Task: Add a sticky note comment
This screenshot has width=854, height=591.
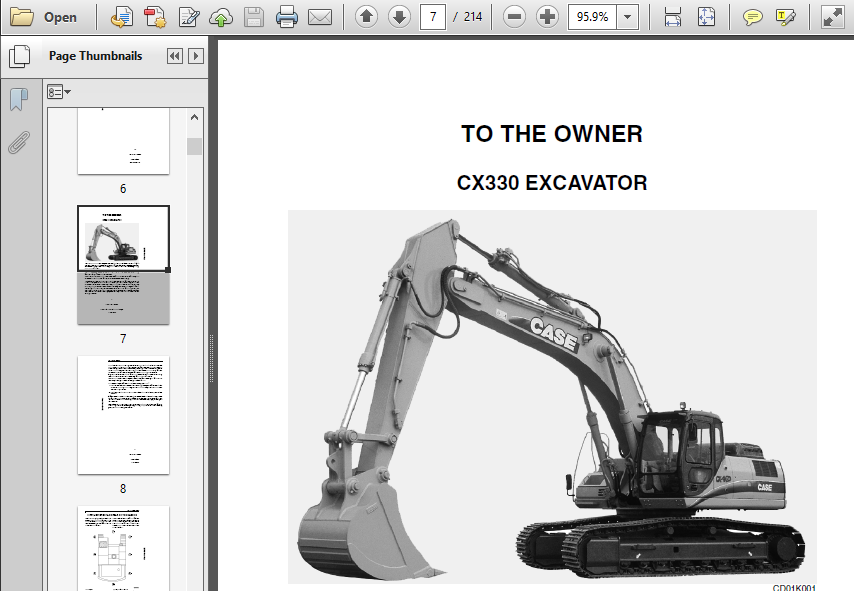Action: (752, 17)
